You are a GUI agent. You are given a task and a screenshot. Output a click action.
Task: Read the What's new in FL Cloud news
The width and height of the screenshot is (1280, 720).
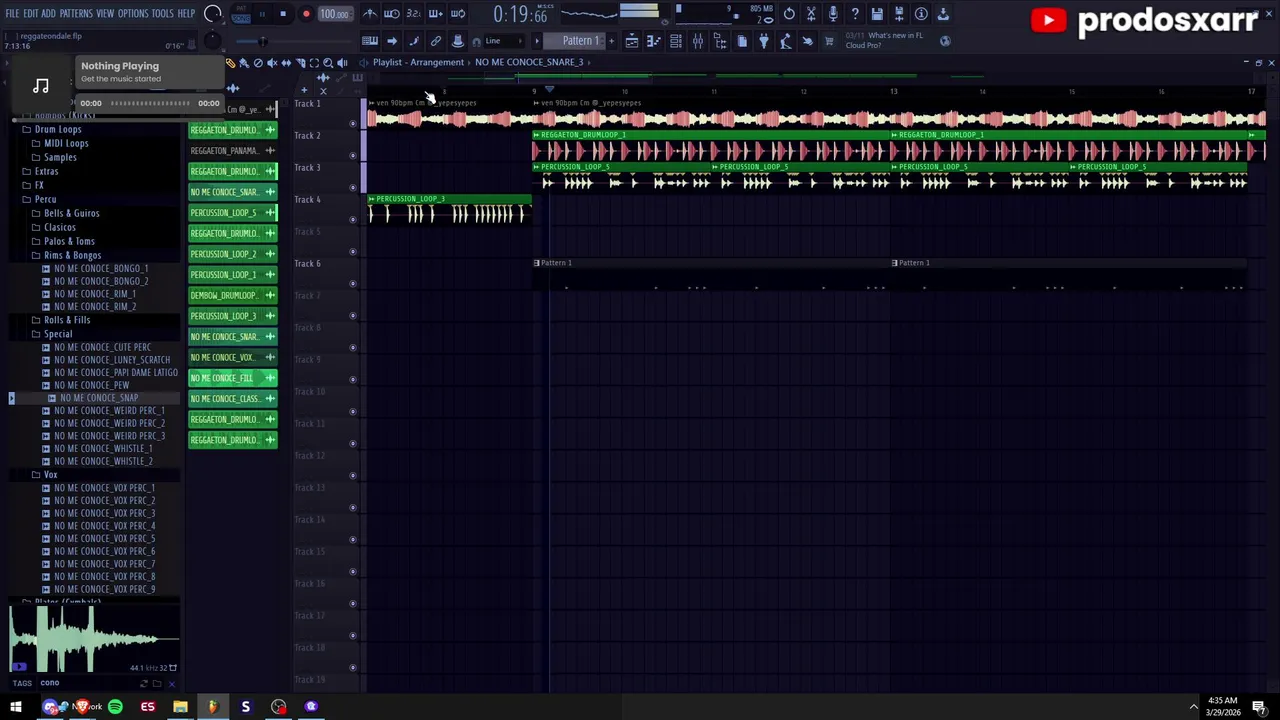coord(885,41)
